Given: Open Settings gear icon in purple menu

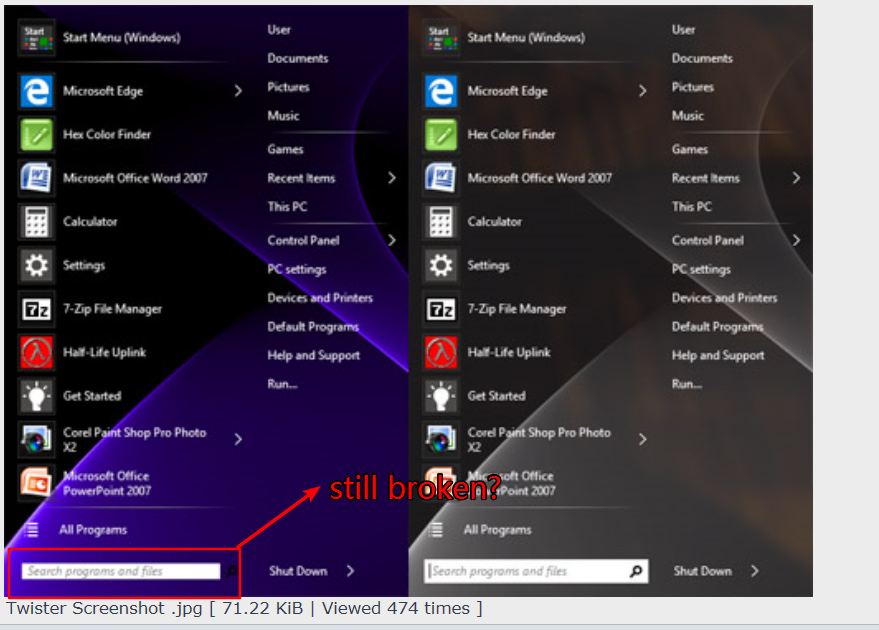Looking at the screenshot, I should (36, 265).
